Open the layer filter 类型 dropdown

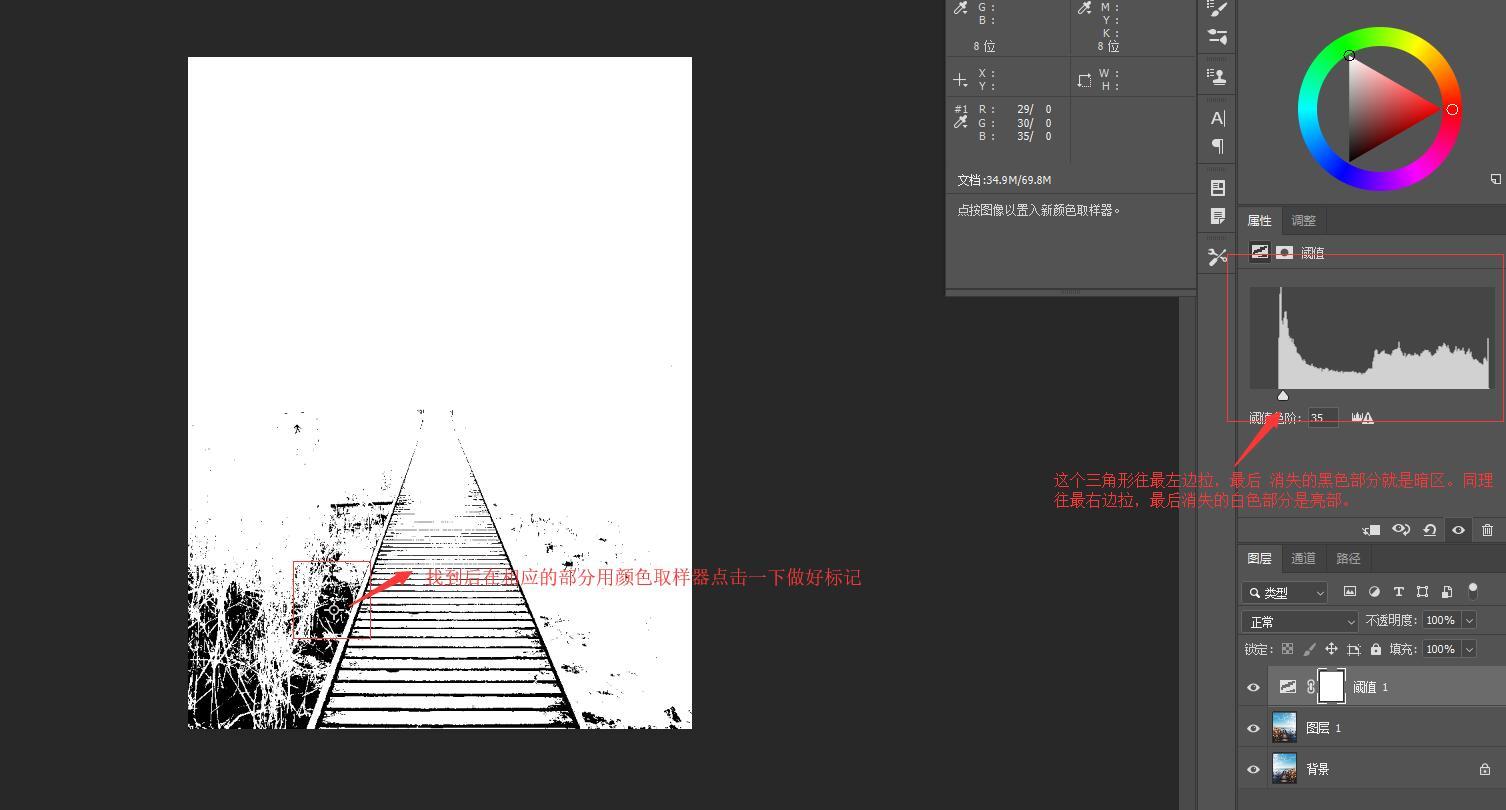(x=1285, y=593)
